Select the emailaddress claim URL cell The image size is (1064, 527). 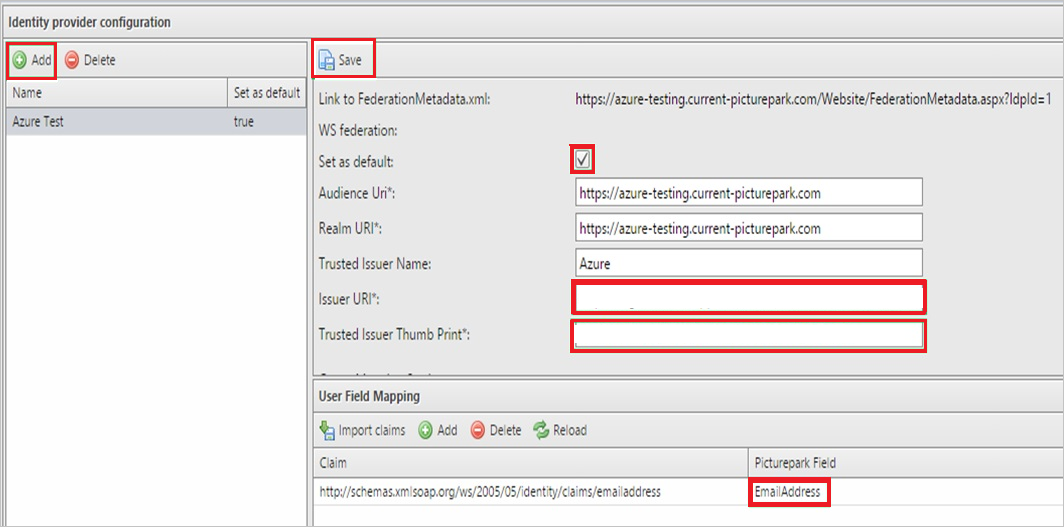pos(531,492)
